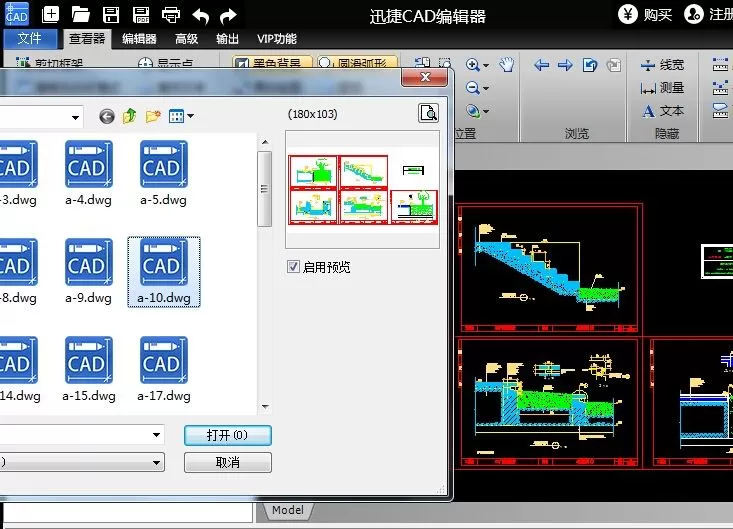The width and height of the screenshot is (733, 529).
Task: Create new folder in file dialog
Action: point(153,116)
